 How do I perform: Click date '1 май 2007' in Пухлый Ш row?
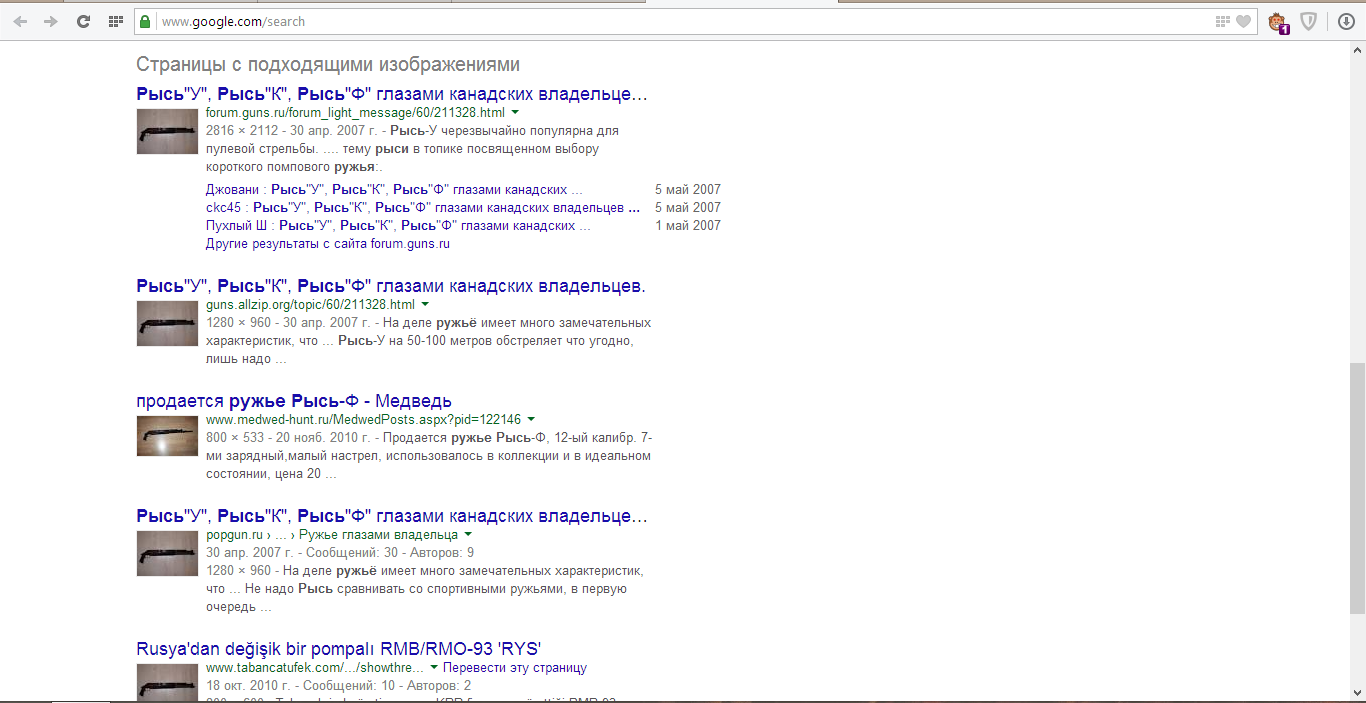pyautogui.click(x=688, y=226)
